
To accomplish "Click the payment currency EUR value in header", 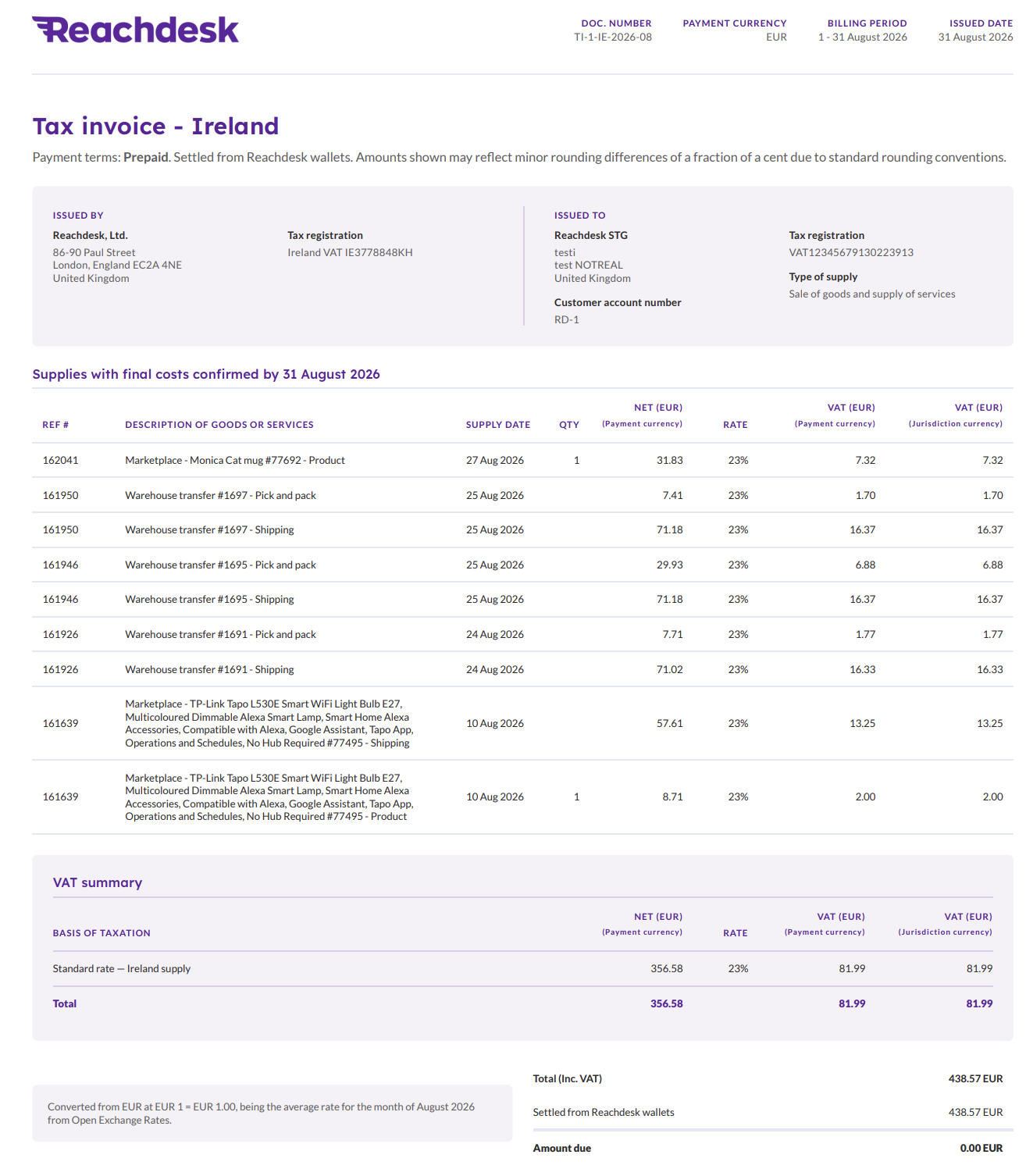I will point(776,37).
